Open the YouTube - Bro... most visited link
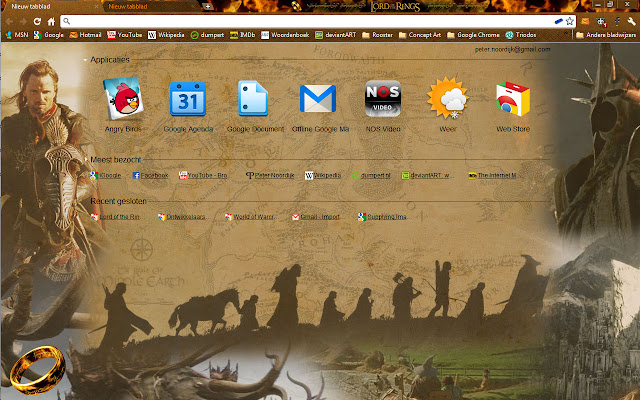The height and width of the screenshot is (400, 640). [x=203, y=176]
